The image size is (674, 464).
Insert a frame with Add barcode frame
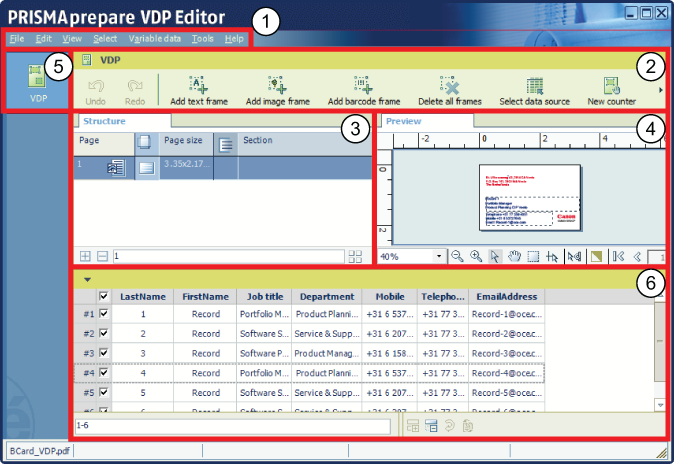click(x=364, y=90)
